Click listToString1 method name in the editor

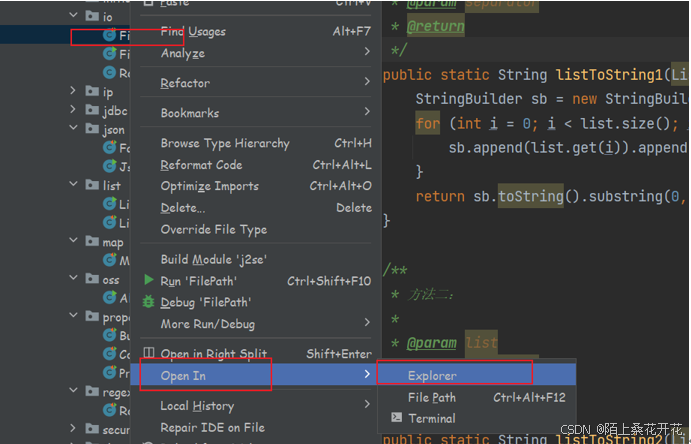(x=609, y=75)
